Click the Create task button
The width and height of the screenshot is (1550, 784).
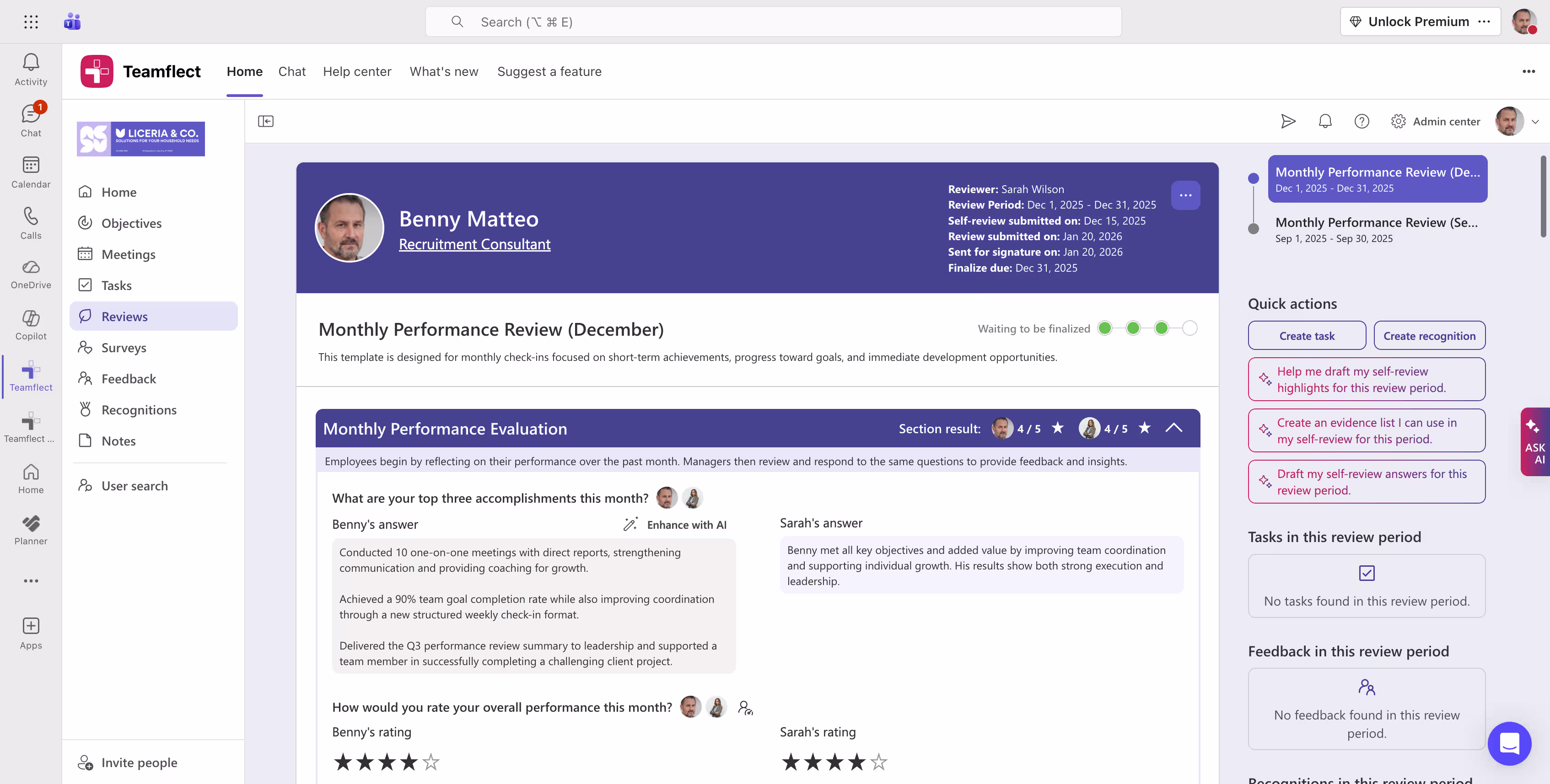pyautogui.click(x=1306, y=335)
